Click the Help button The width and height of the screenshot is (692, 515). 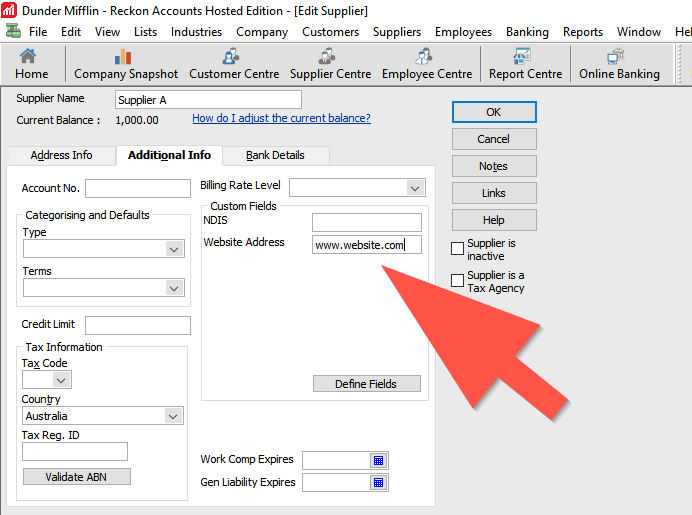[x=494, y=220]
